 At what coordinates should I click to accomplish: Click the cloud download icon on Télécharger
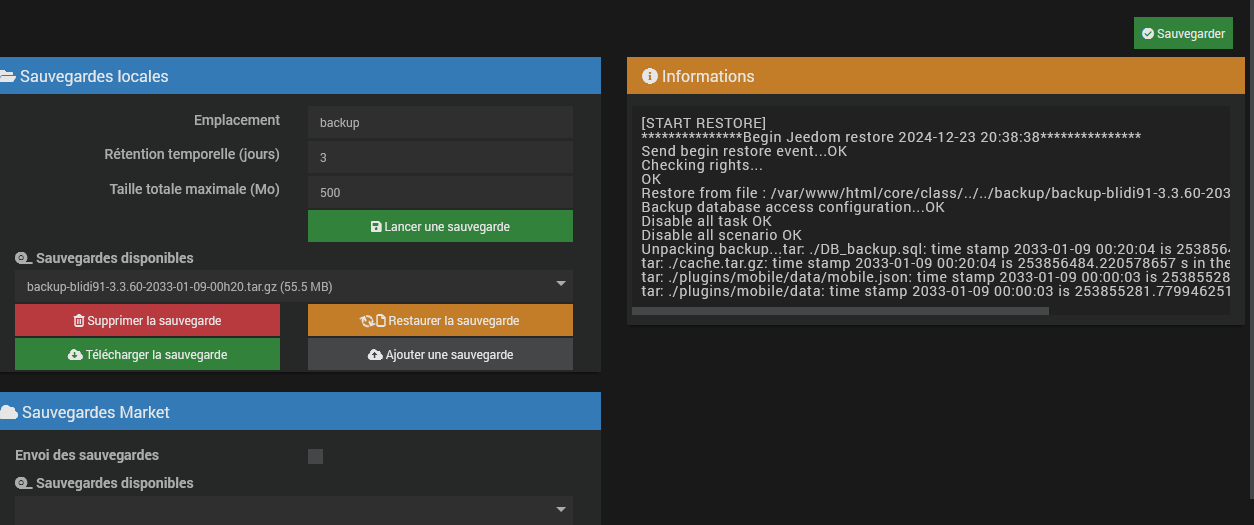click(75, 355)
